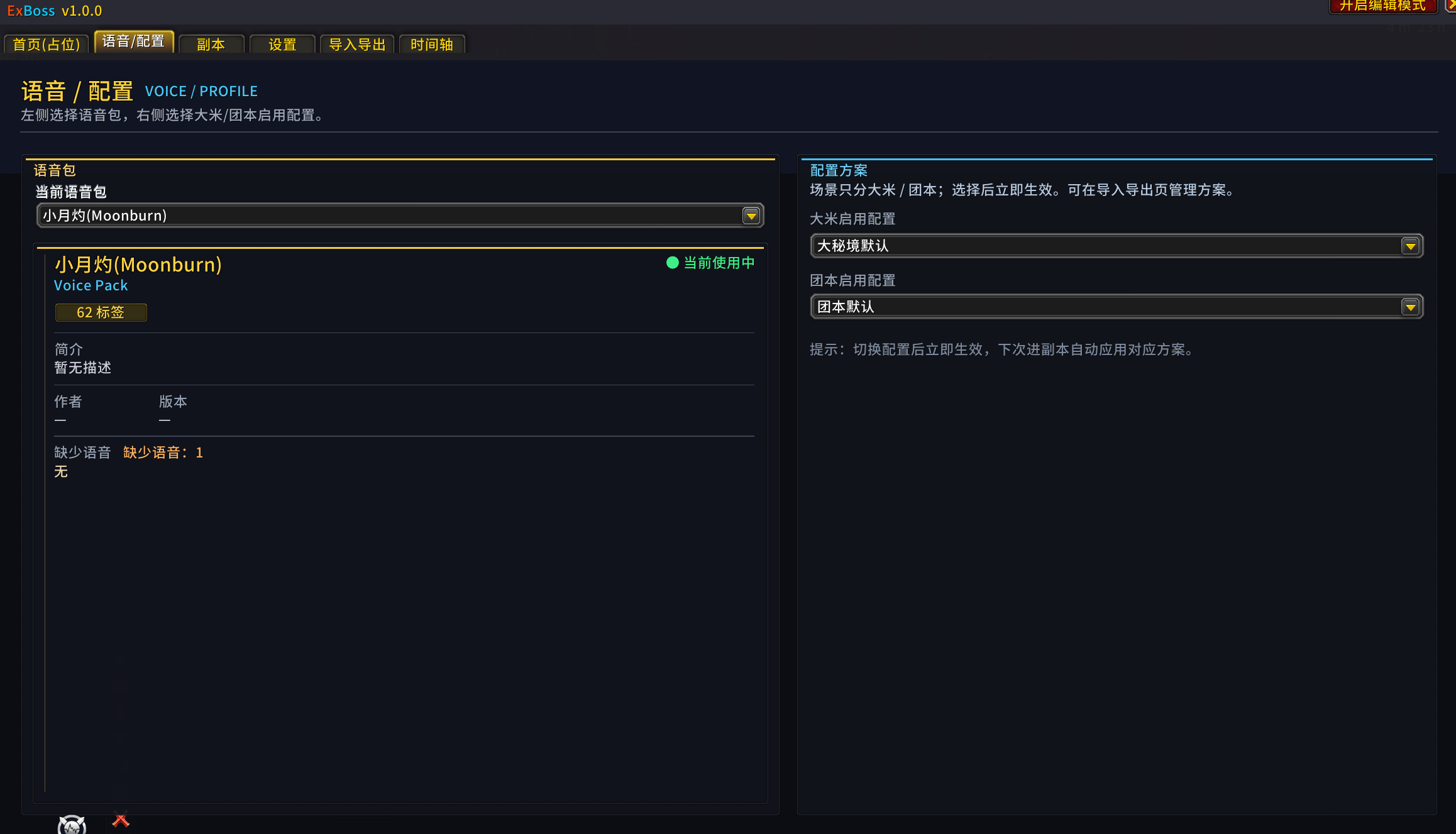Click the 团本默认 profile field
1456x834 pixels.
[x=1117, y=307]
